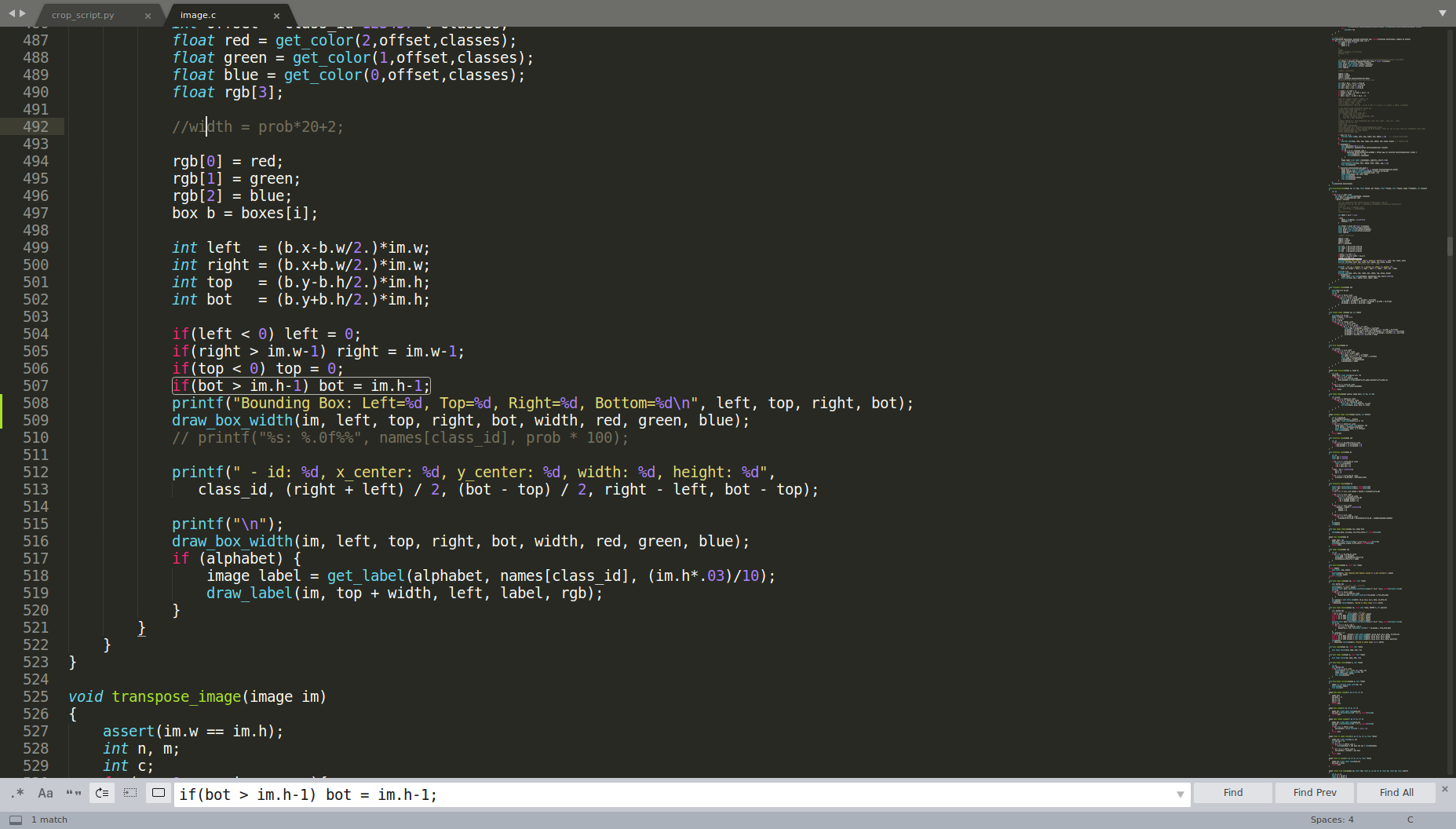Image resolution: width=1456 pixels, height=829 pixels.
Task: Toggle highlight matches option
Action: point(159,794)
